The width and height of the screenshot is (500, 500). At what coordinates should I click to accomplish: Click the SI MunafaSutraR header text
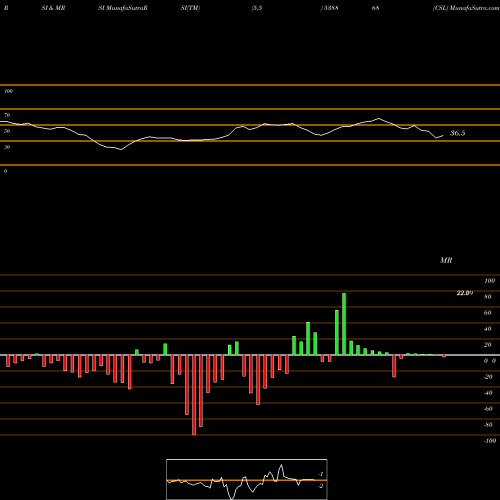[x=123, y=8]
